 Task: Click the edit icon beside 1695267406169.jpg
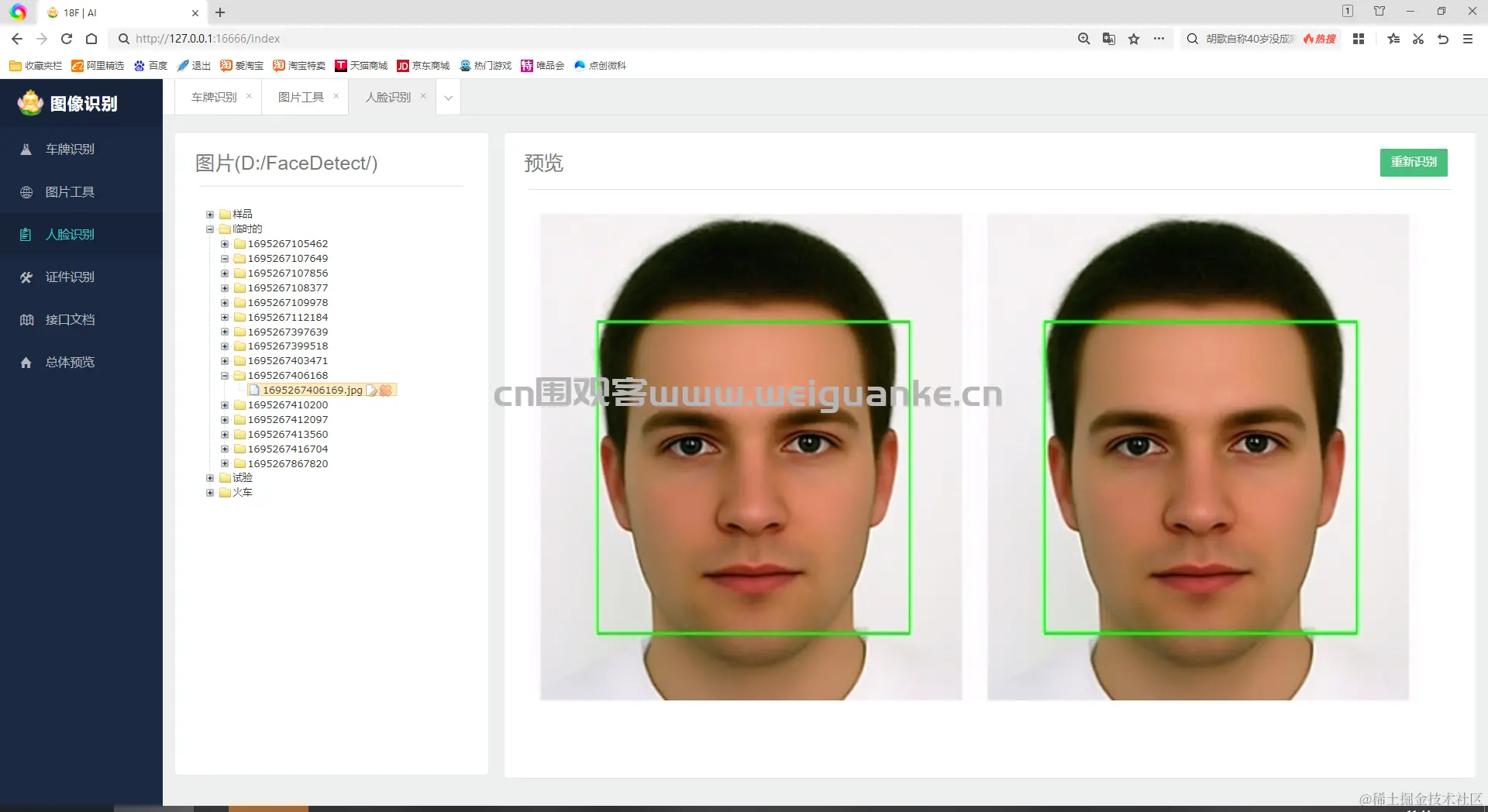click(372, 391)
